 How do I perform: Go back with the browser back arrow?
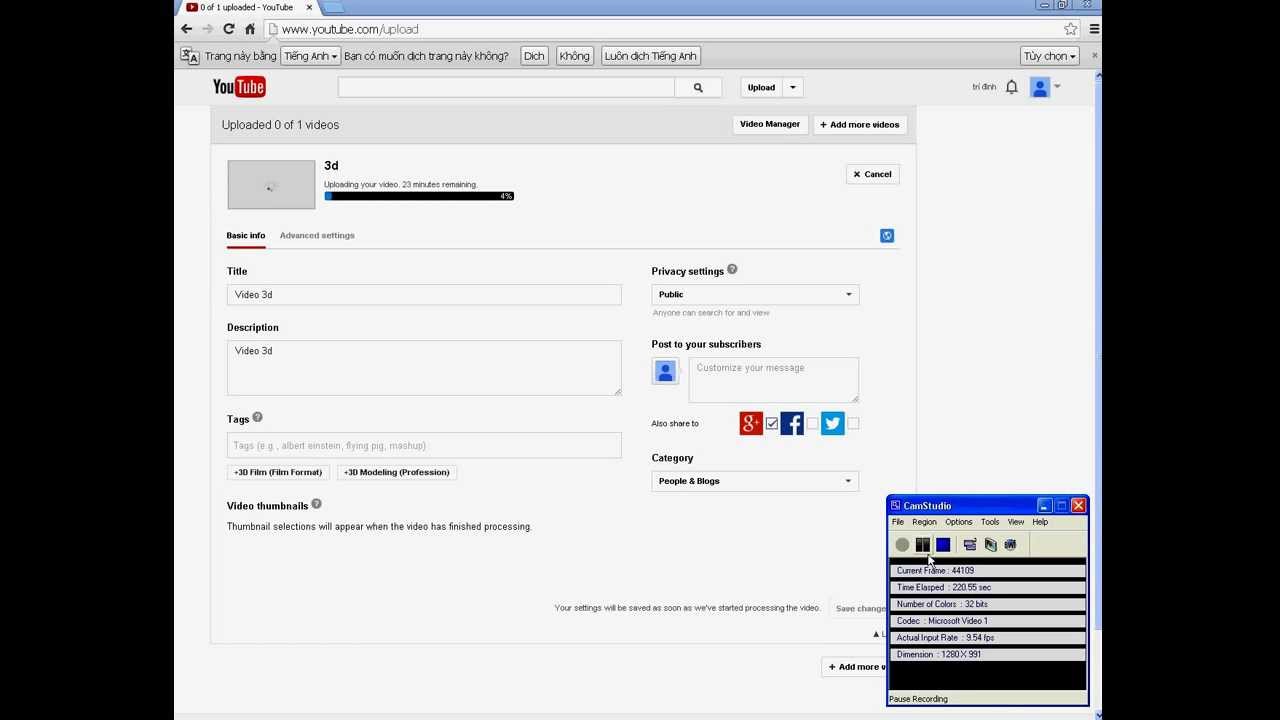click(186, 29)
